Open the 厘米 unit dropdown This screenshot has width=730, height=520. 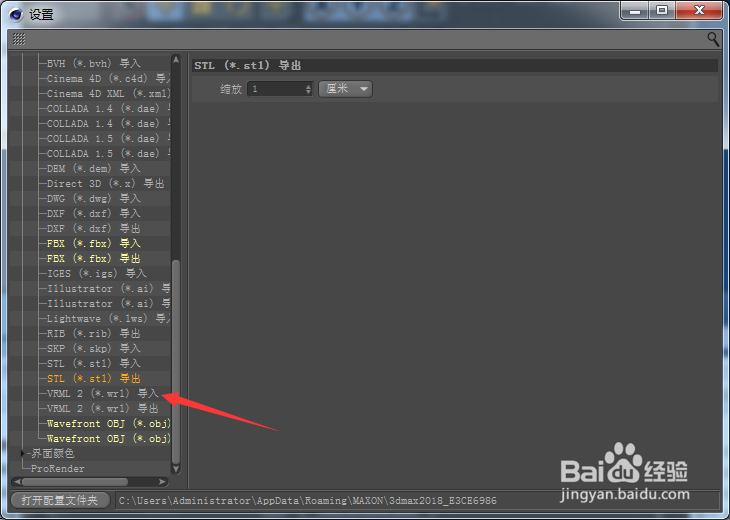[x=345, y=88]
